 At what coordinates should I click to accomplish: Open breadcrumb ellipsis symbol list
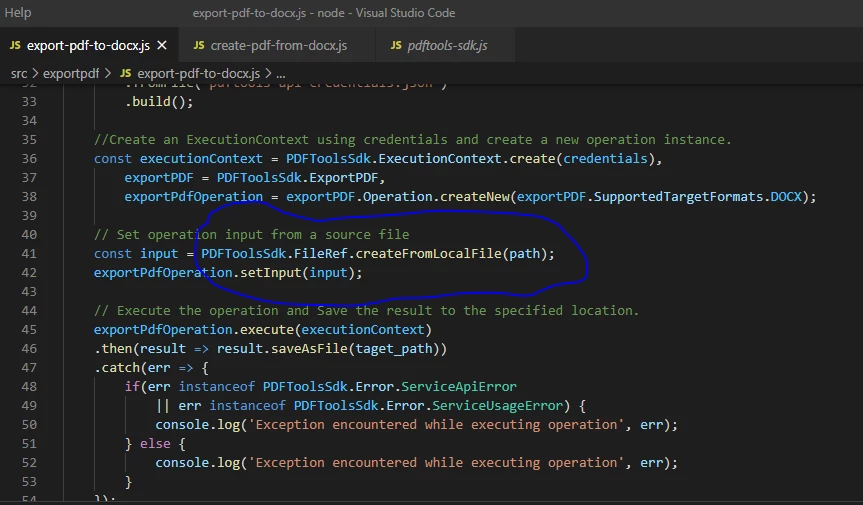(281, 74)
